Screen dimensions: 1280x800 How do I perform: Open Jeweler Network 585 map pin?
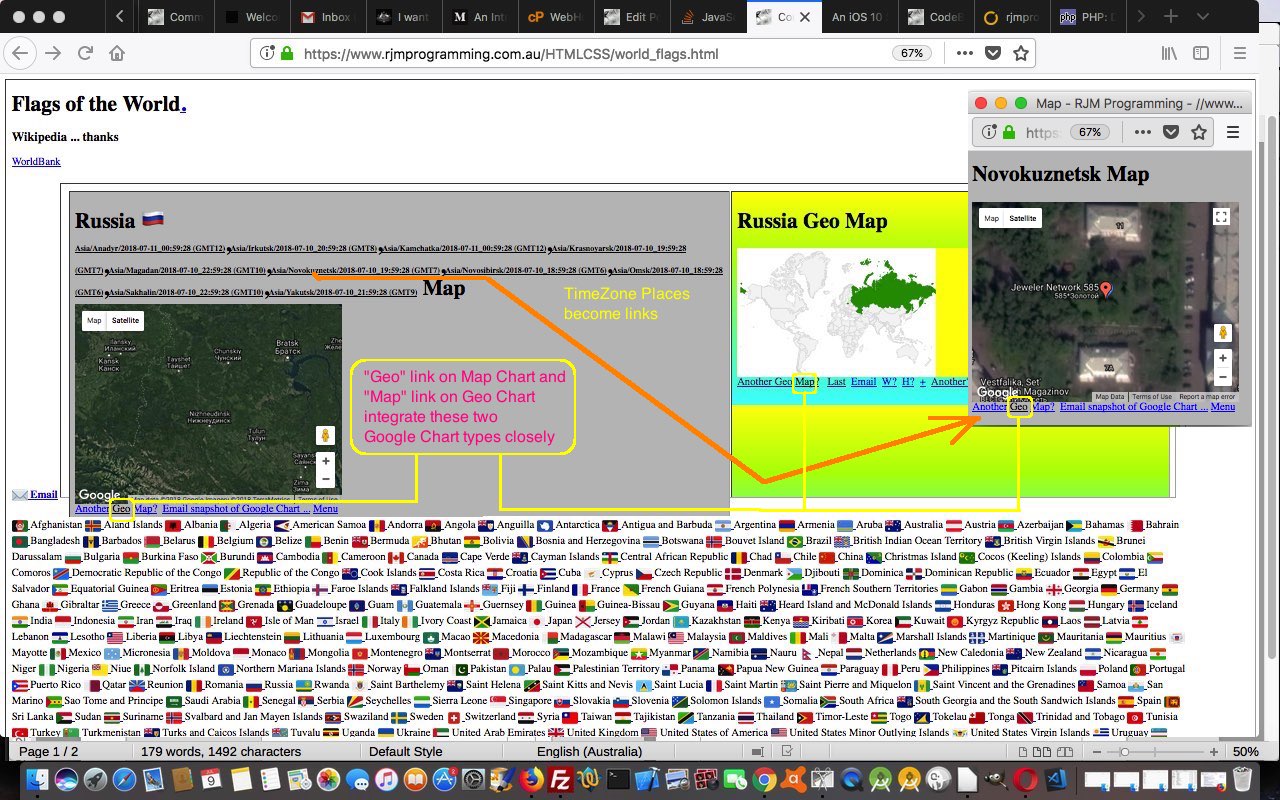1105,289
